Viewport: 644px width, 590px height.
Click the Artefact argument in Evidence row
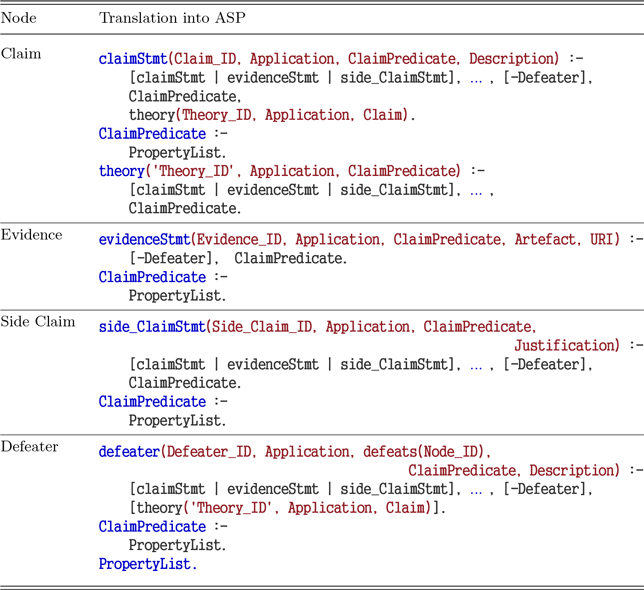pos(549,240)
